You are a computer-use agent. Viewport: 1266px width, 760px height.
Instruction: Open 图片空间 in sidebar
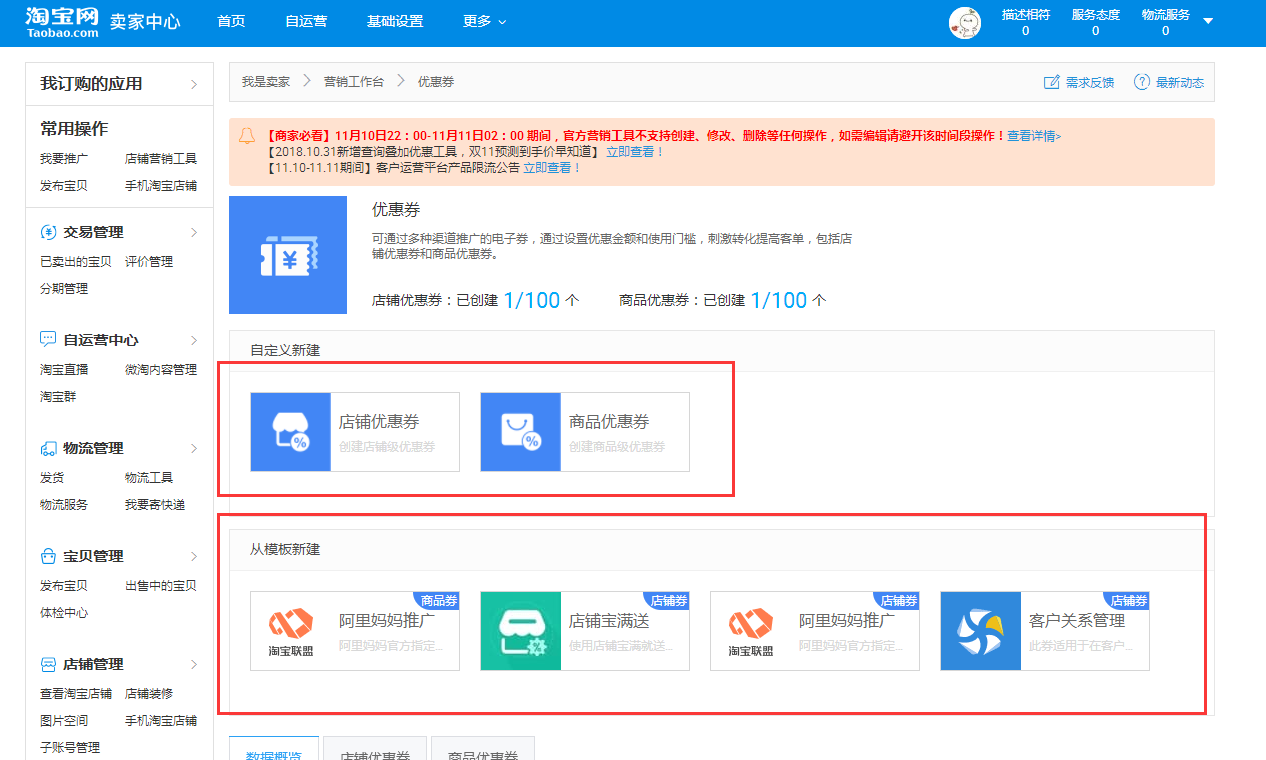(x=64, y=720)
